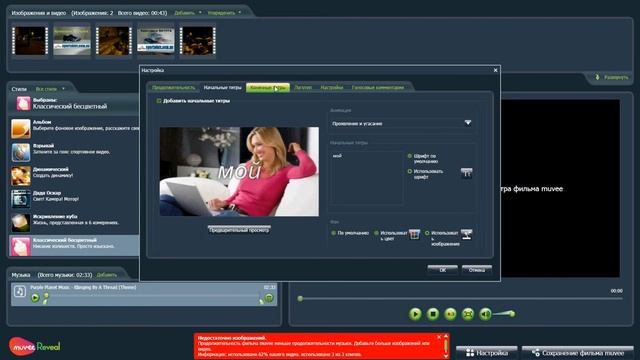The width and height of the screenshot is (640, 360).
Task: Expand the Добавить menu in media panel
Action: pyautogui.click(x=188, y=13)
